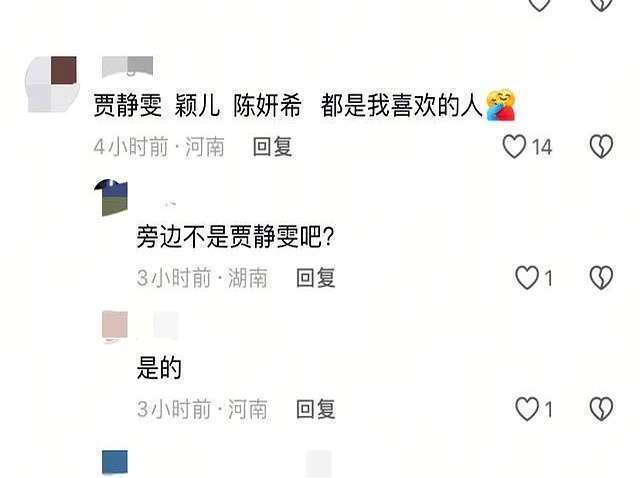Tap the heart icon of the comment above 贾静雯 comment
Viewport: 640px width, 478px height.
tap(539, 4)
